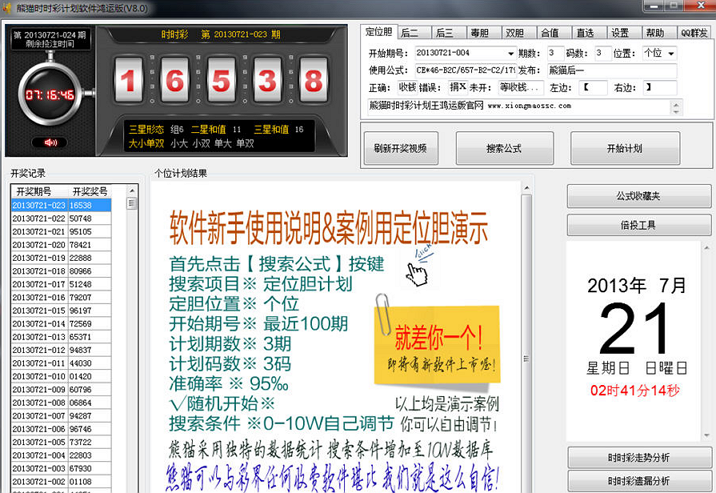The image size is (716, 493).
Task: Select draw record 20130721-022
Action: click(61, 219)
